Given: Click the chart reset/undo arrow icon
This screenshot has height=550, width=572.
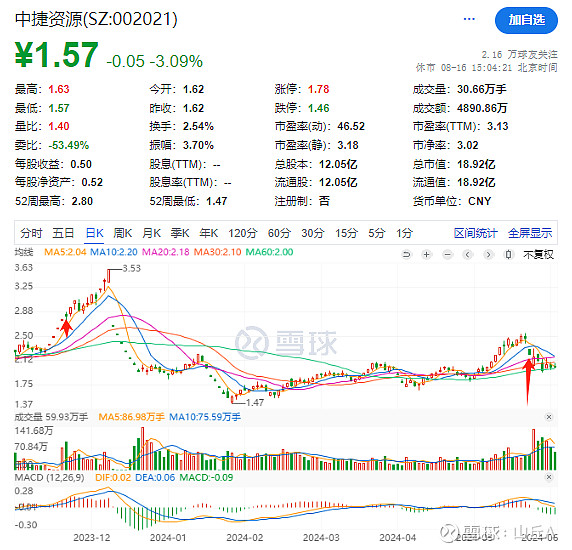Looking at the screenshot, I should pos(406,254).
